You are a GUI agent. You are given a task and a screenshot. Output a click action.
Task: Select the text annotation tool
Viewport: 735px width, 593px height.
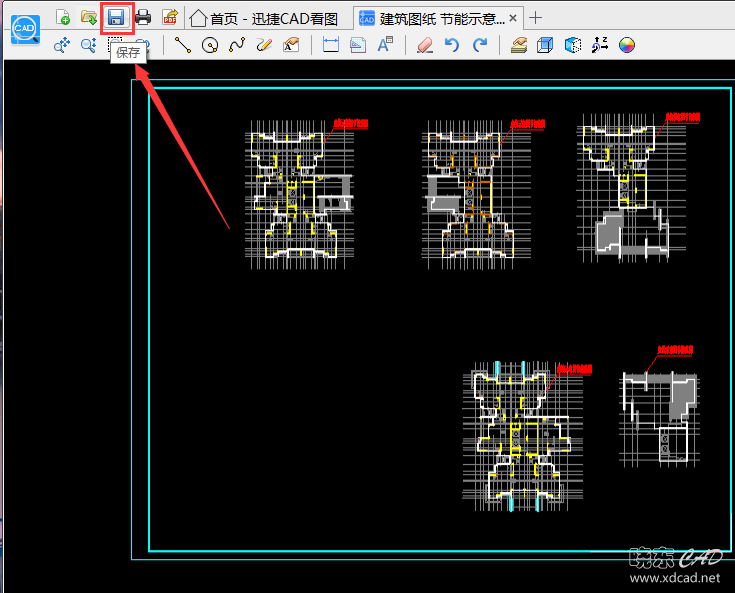(385, 45)
